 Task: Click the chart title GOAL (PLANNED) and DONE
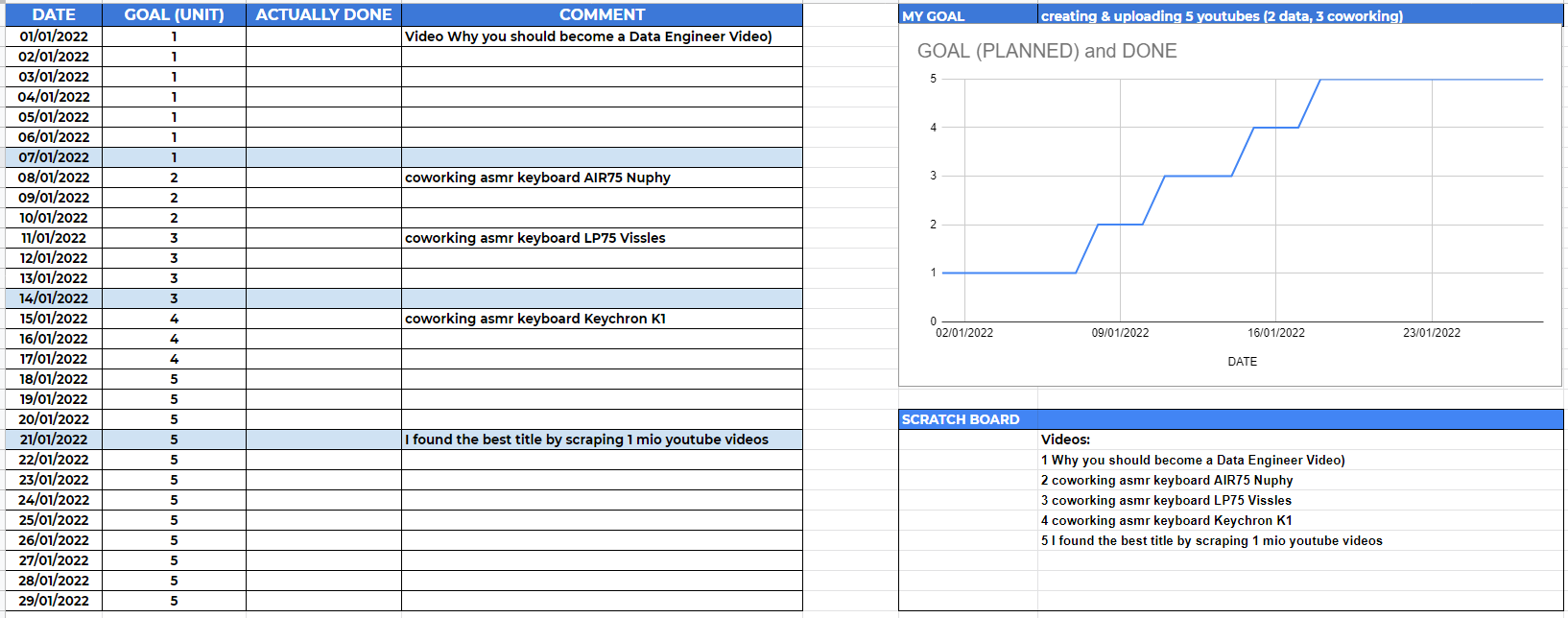(x=1047, y=51)
